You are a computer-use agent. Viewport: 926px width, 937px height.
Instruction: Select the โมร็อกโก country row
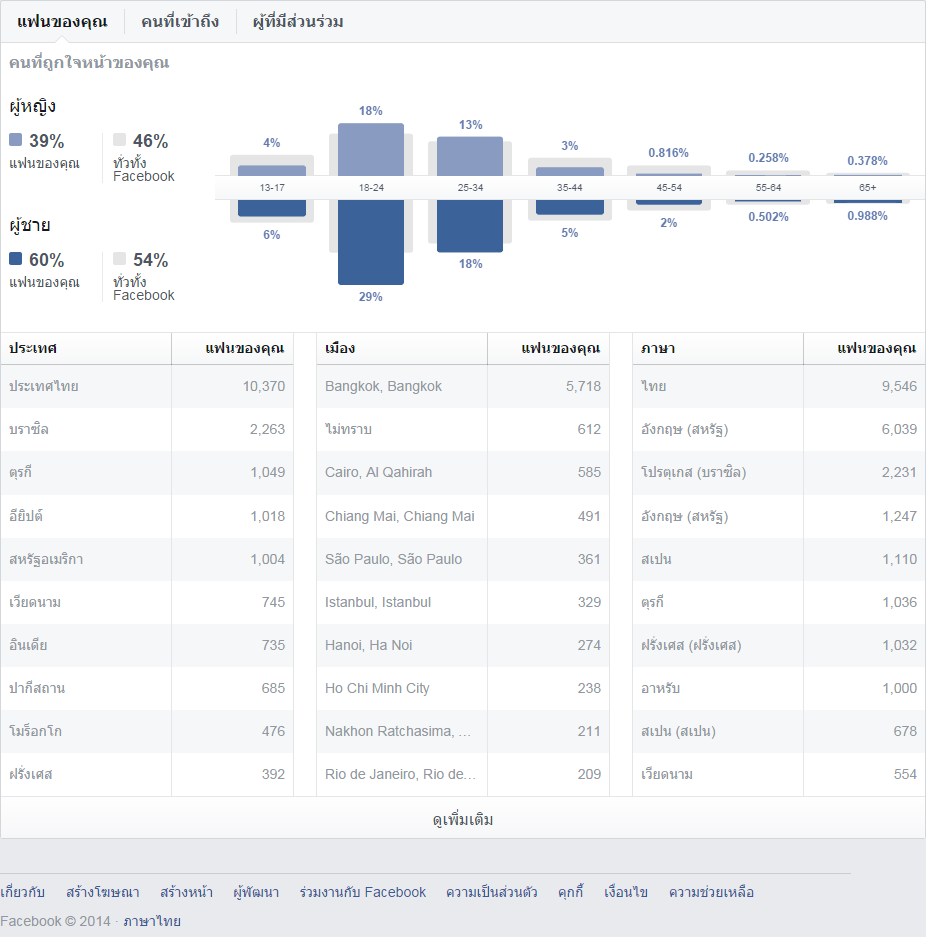147,731
